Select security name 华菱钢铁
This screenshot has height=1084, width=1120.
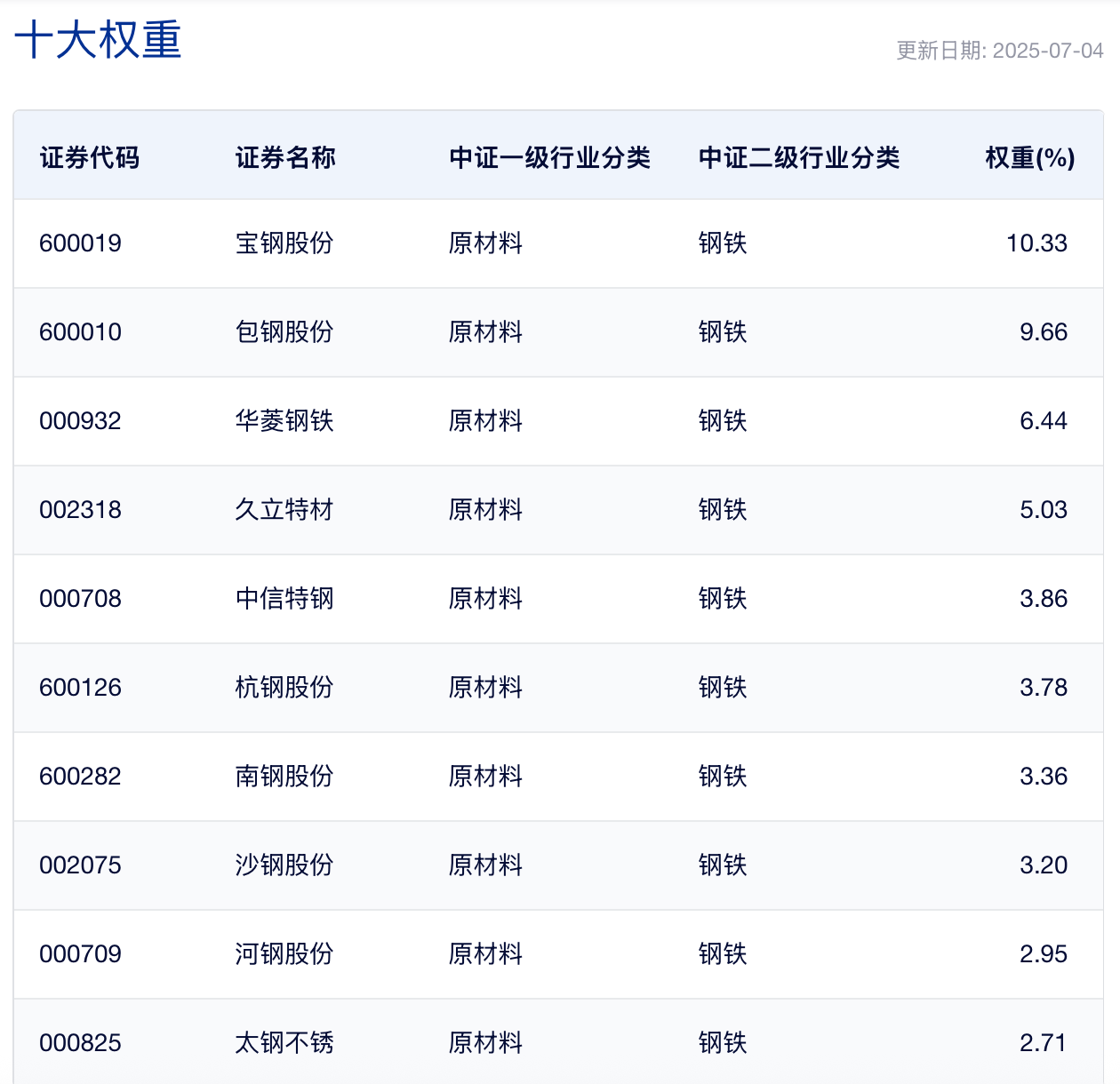click(x=284, y=421)
